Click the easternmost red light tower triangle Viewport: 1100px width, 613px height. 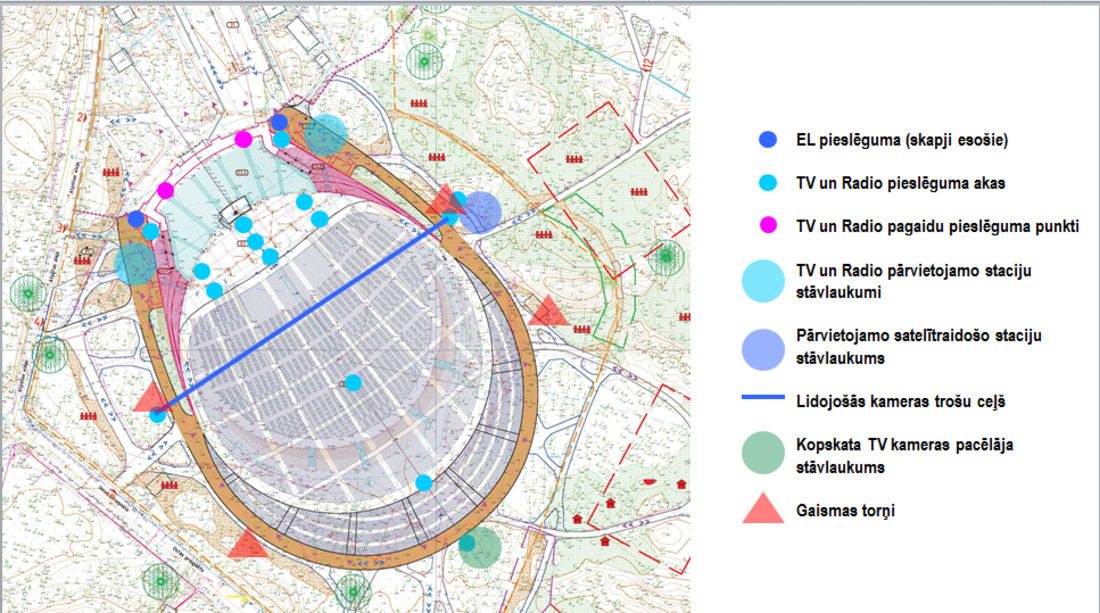tap(547, 311)
